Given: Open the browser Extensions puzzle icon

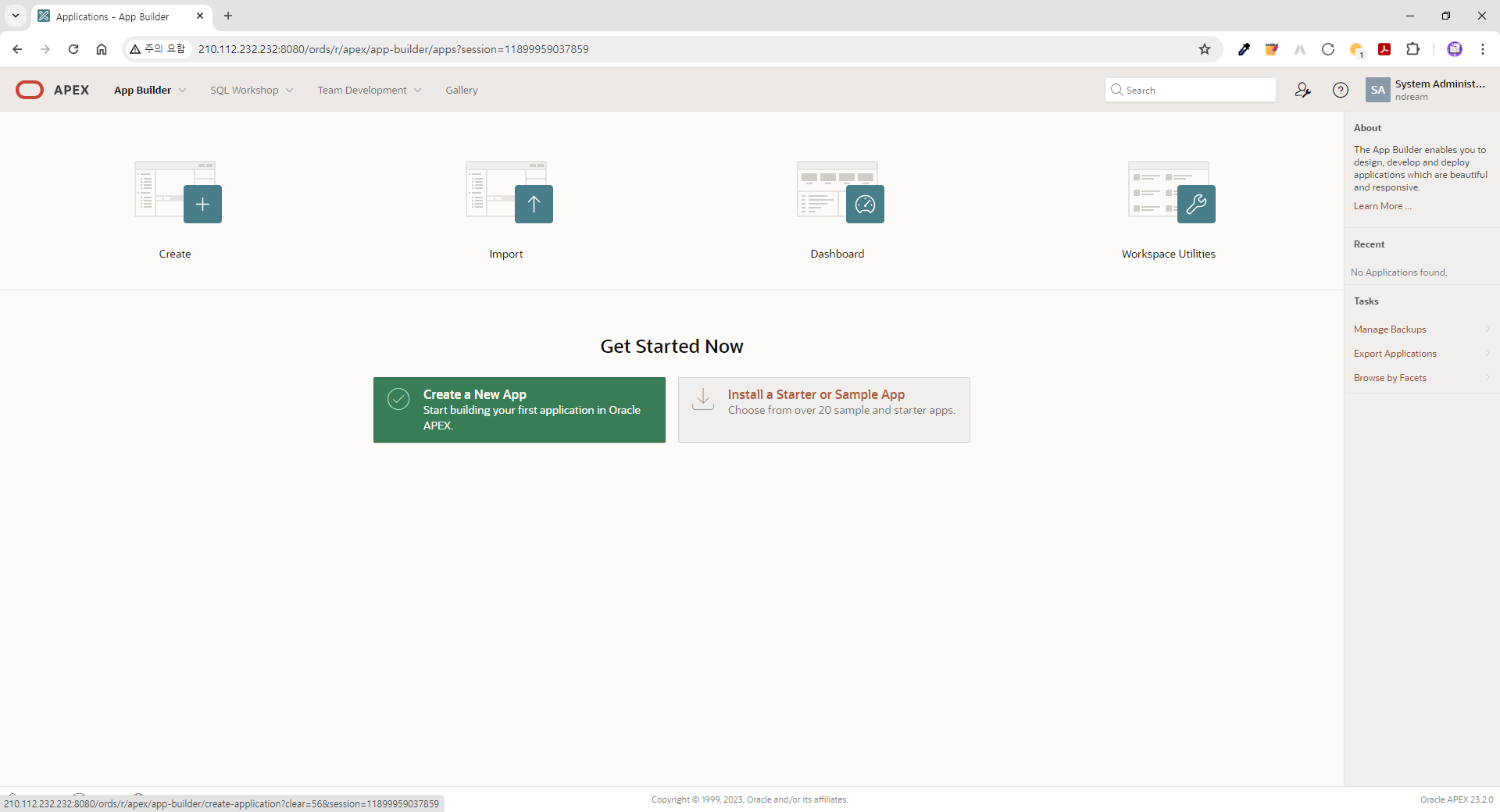Looking at the screenshot, I should [1412, 49].
